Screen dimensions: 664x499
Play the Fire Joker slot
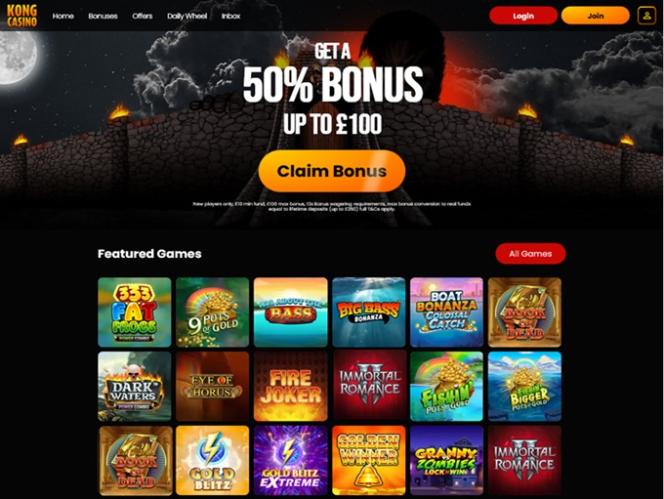290,386
